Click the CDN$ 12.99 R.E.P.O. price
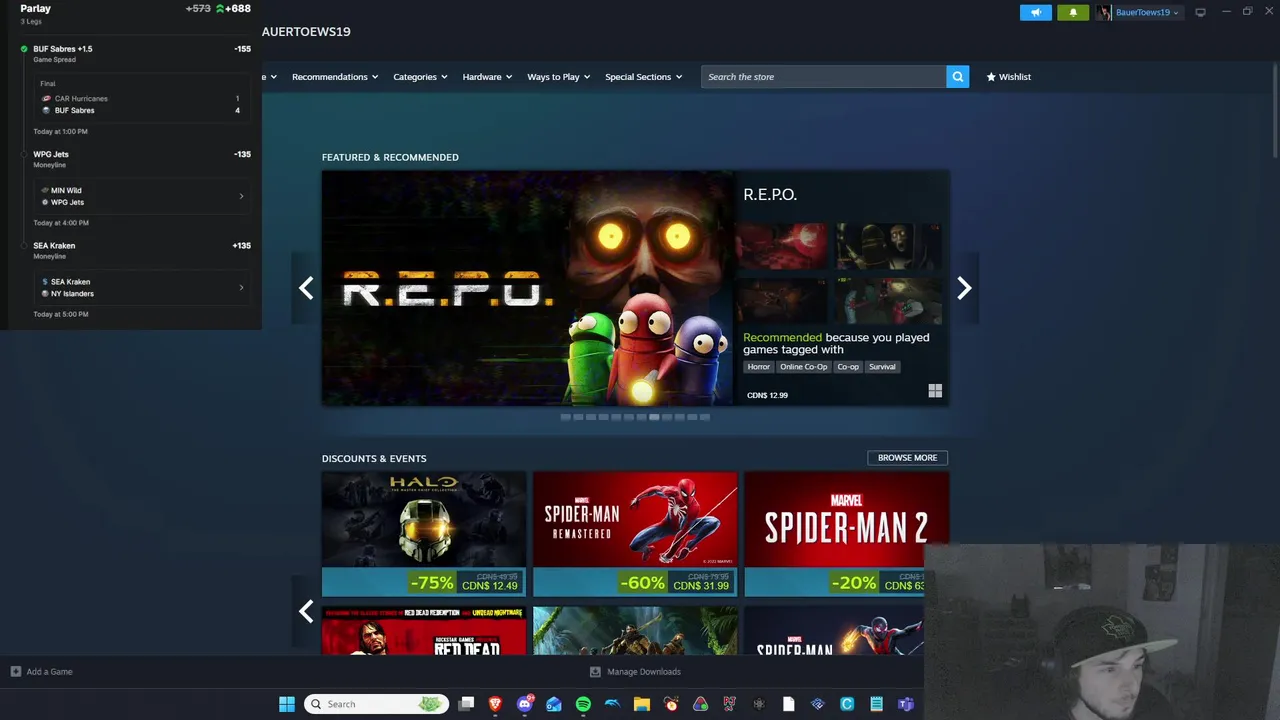Viewport: 1280px width, 720px height. click(x=767, y=395)
